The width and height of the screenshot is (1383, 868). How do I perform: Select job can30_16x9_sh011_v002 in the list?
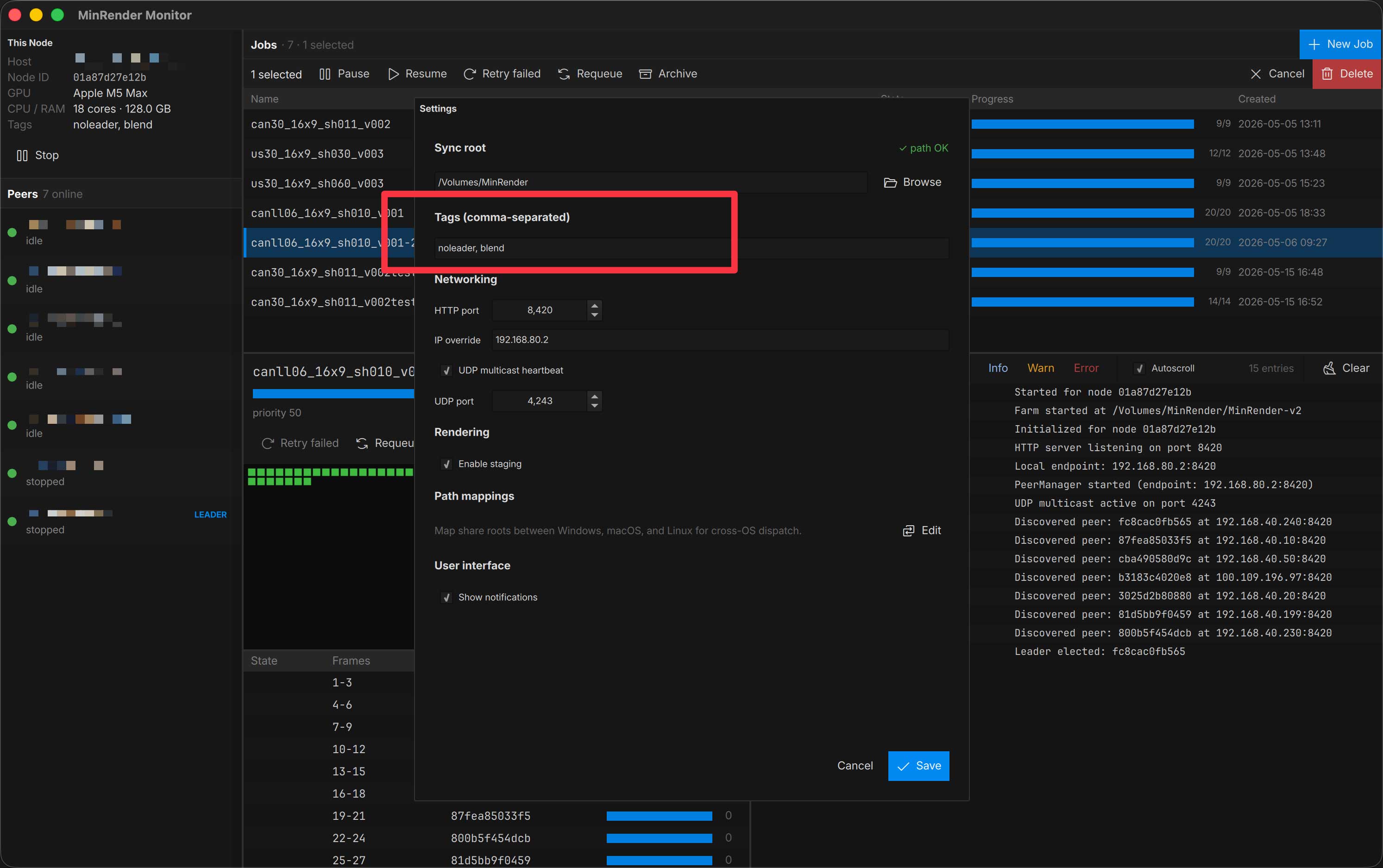coord(321,124)
